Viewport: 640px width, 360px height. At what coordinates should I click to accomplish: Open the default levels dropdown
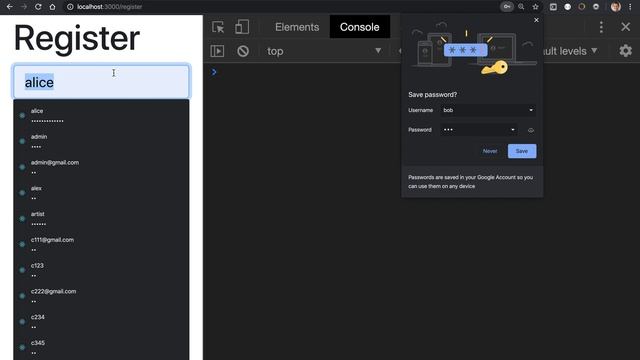(x=569, y=51)
